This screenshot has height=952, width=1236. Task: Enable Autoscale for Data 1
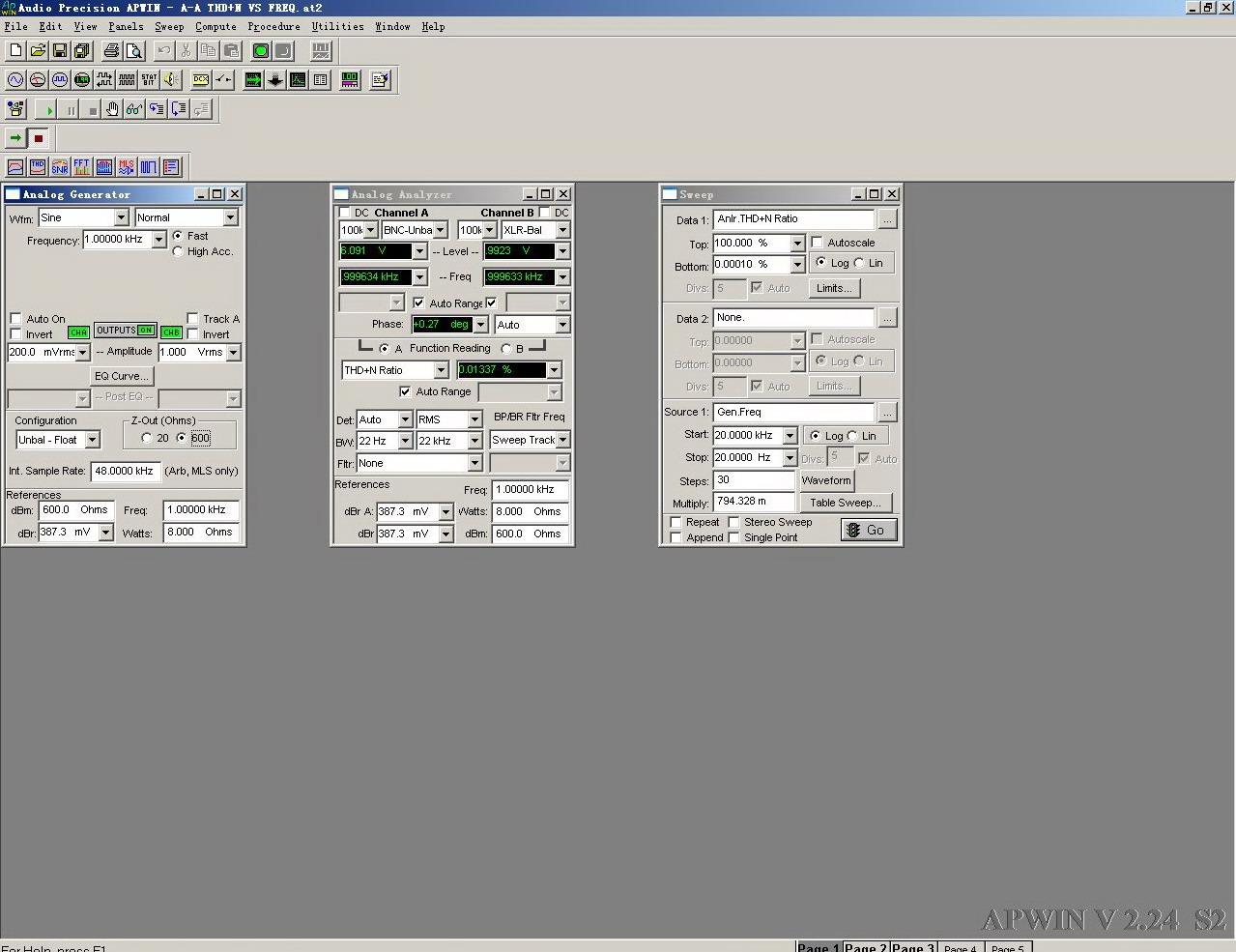click(817, 243)
